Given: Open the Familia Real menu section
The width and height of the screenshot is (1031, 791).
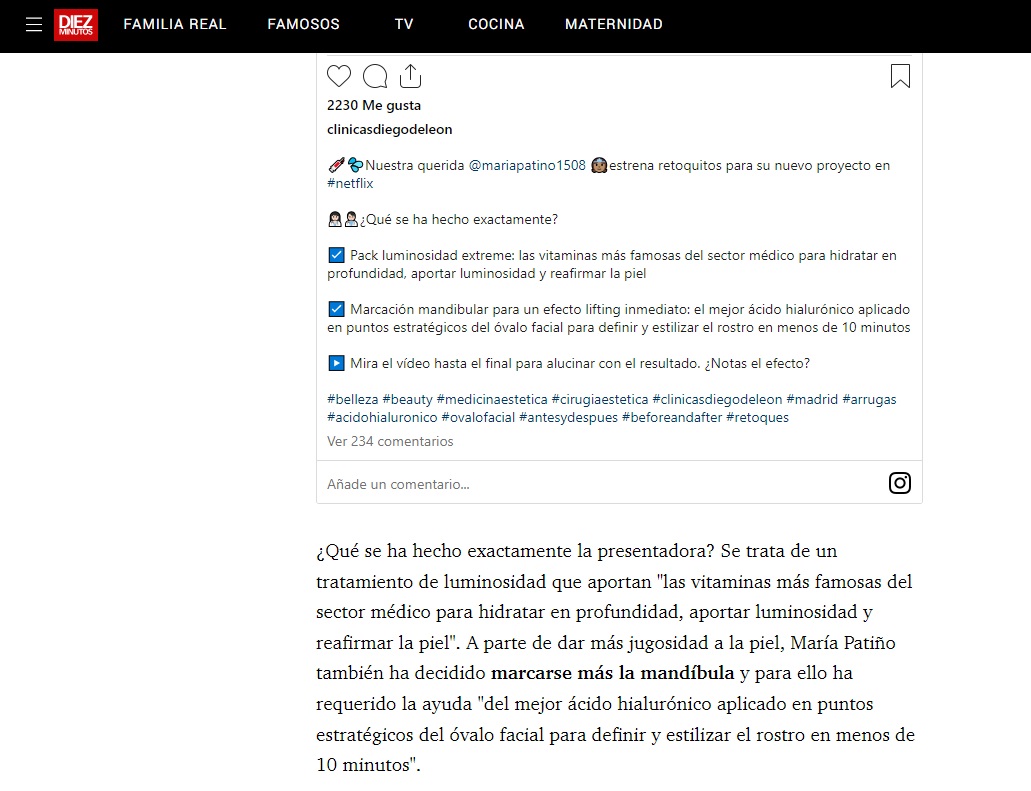Looking at the screenshot, I should pos(175,24).
